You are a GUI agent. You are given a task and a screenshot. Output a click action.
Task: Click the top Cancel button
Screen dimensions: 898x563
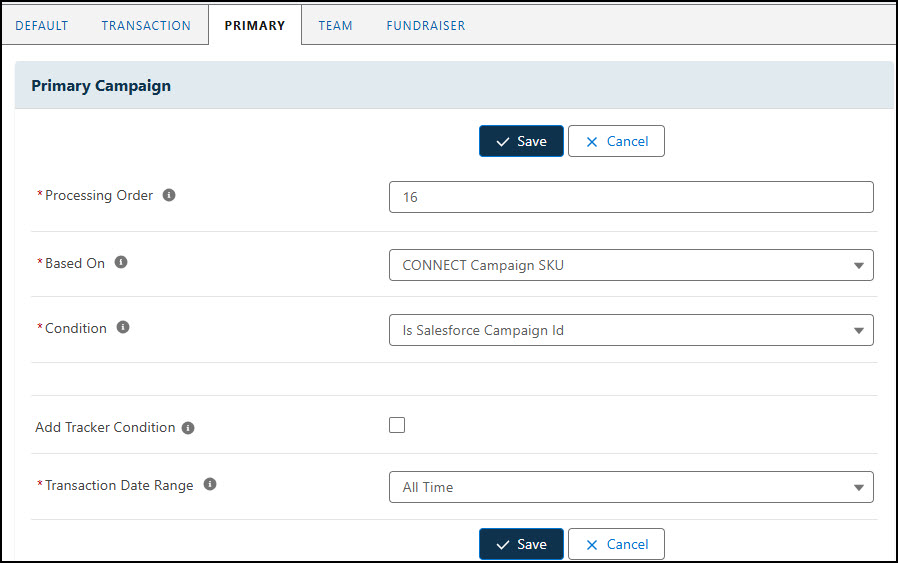pos(616,141)
